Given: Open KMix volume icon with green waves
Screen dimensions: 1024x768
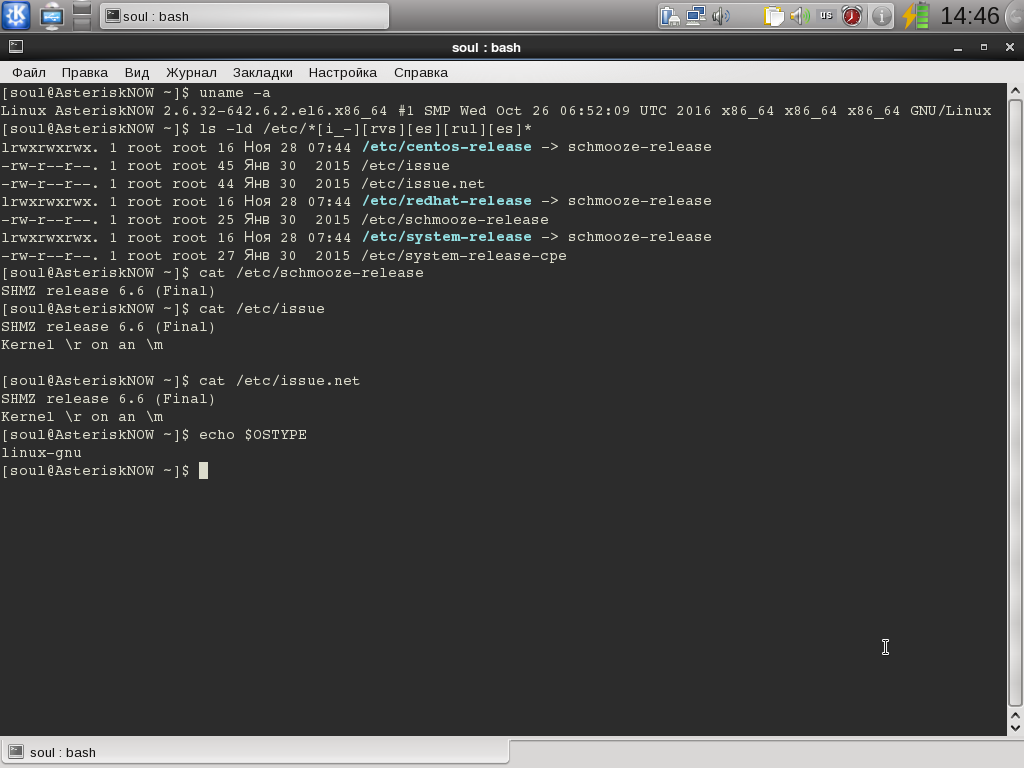Looking at the screenshot, I should [x=799, y=16].
